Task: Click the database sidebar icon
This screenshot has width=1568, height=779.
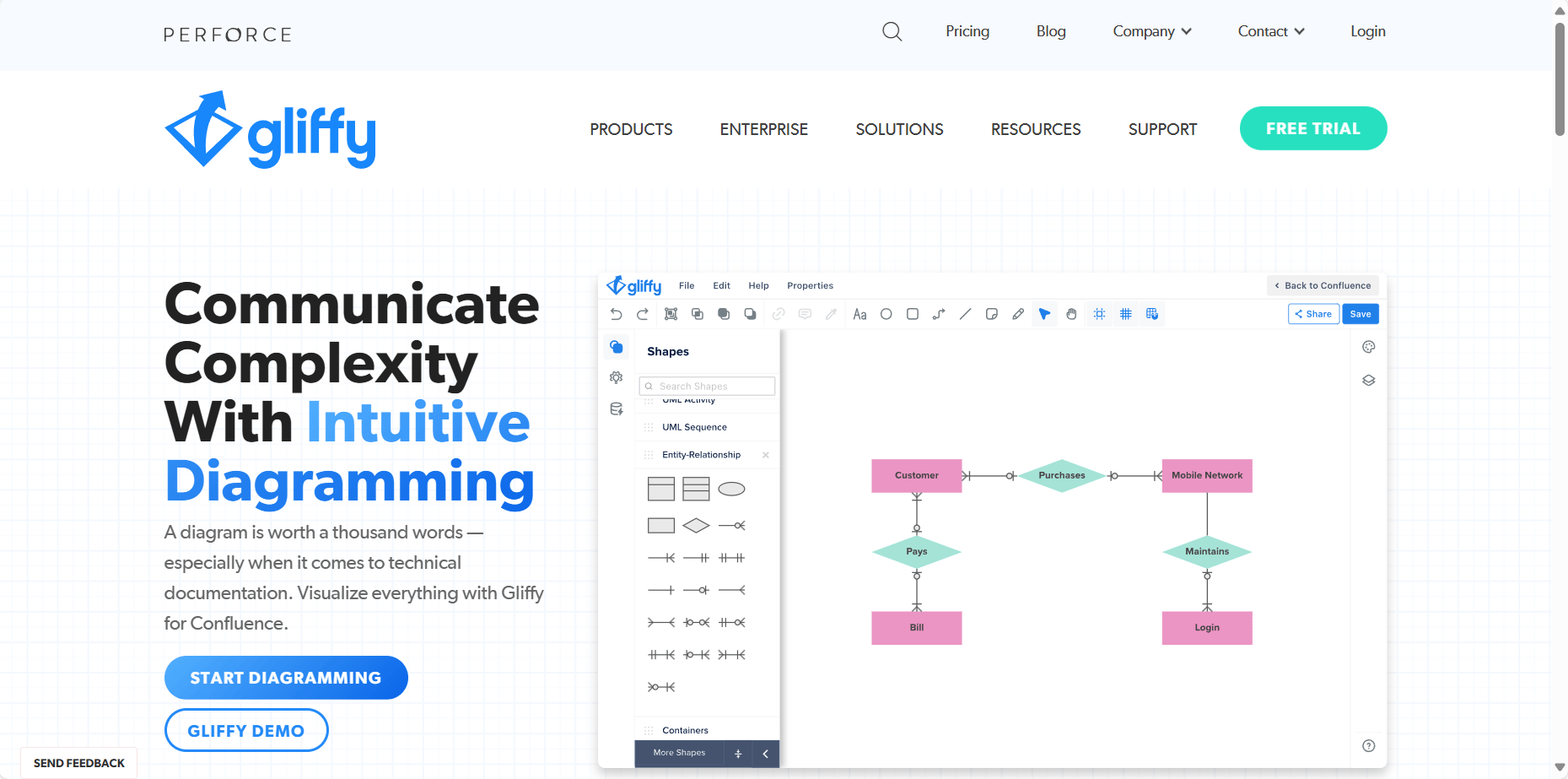Action: [x=617, y=409]
